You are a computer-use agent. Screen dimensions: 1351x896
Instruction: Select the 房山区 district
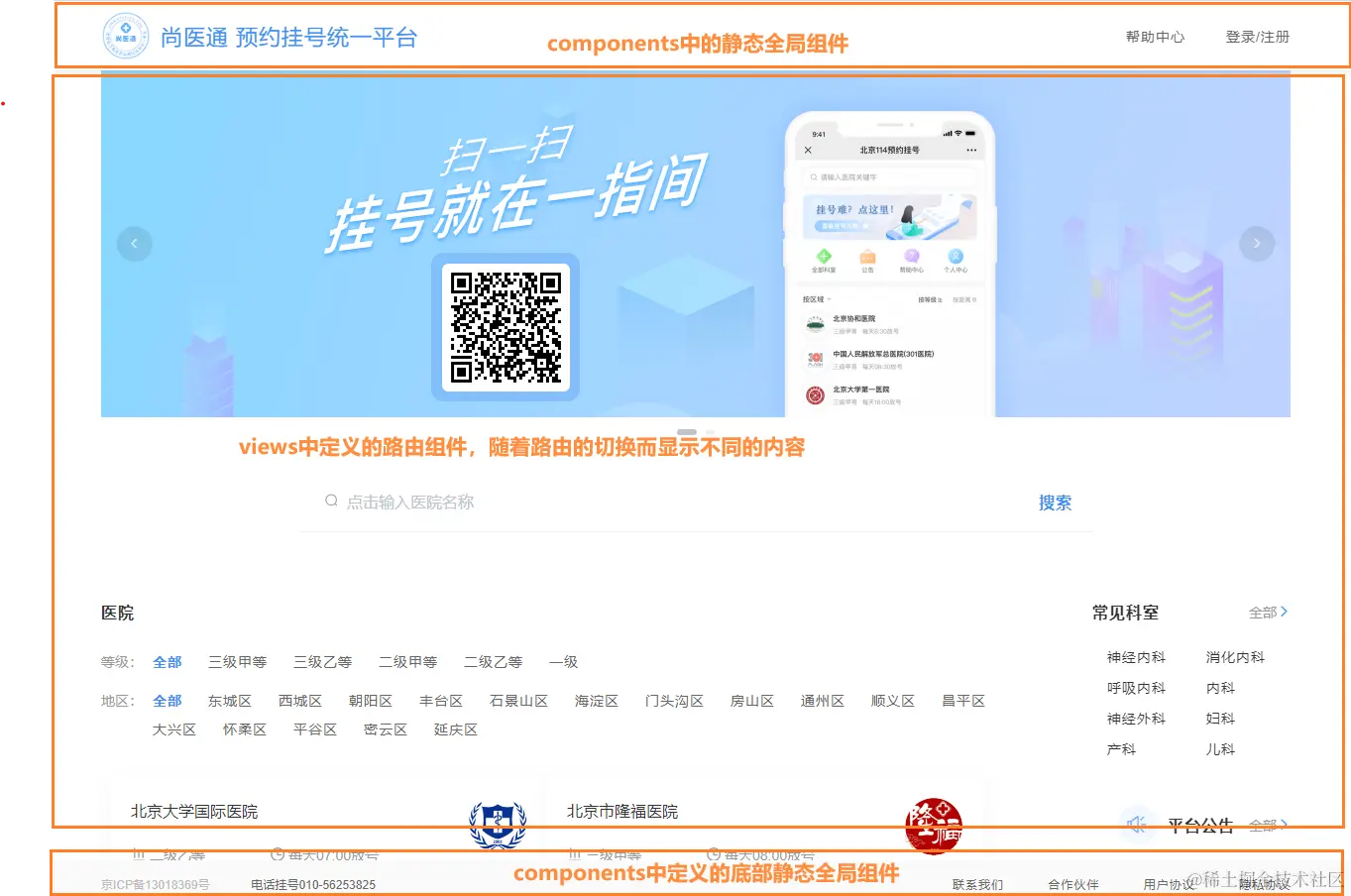pos(752,701)
